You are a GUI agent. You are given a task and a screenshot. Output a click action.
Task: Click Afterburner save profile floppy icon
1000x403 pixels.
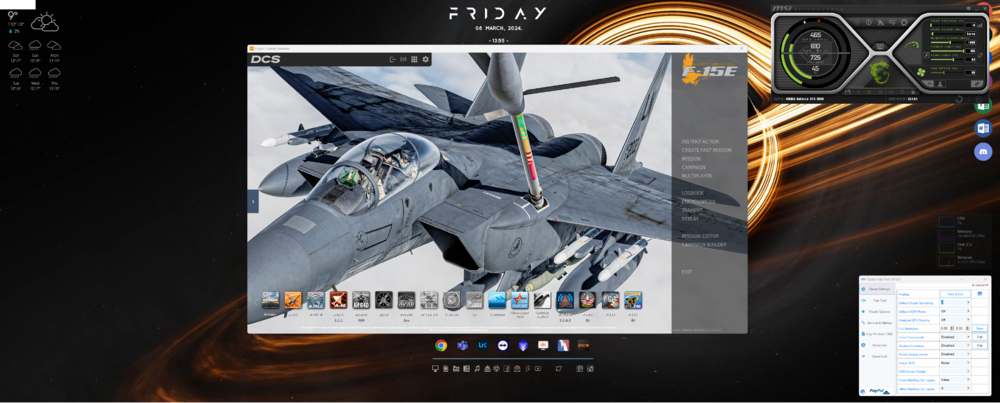848,92
